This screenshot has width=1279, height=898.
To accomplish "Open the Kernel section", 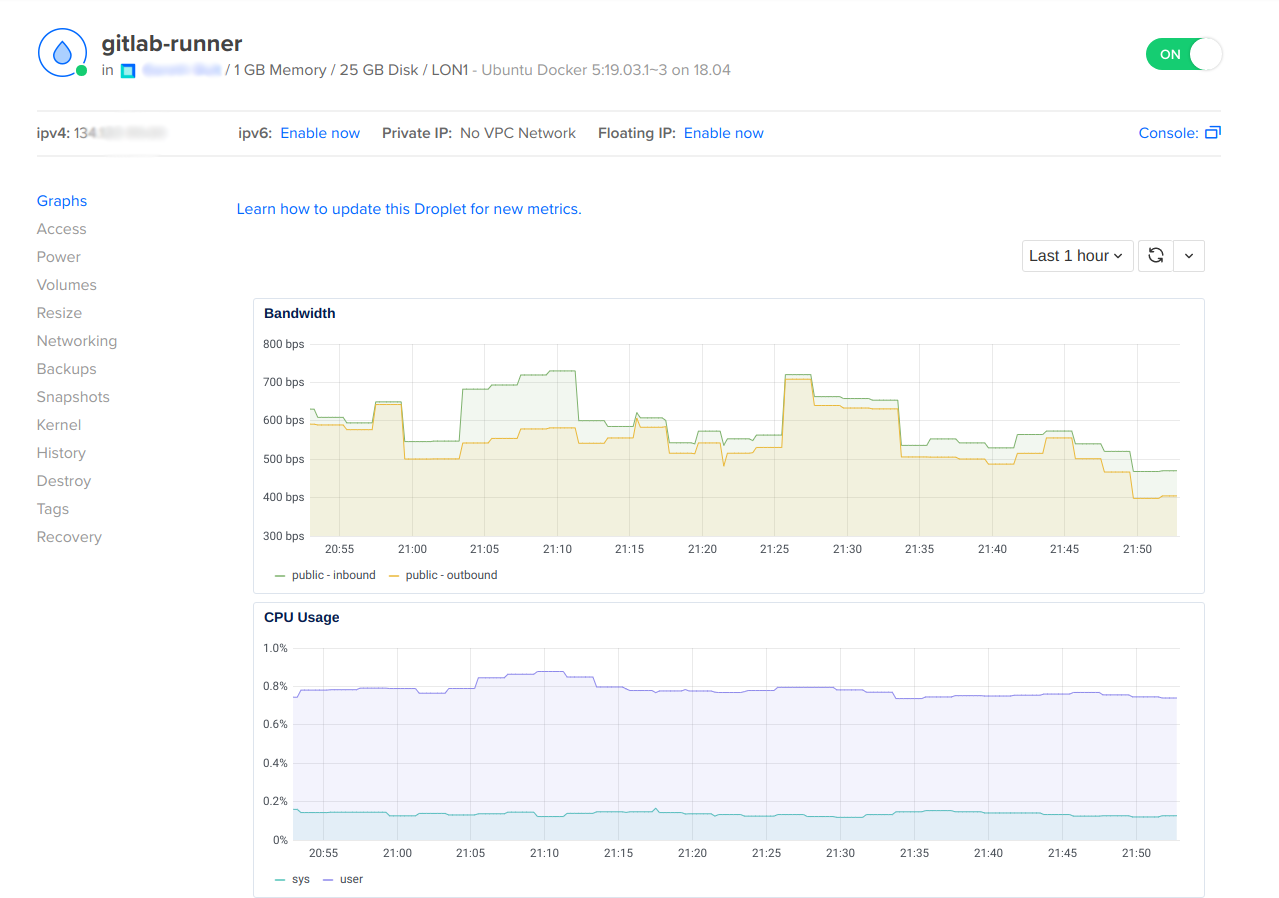I will pos(59,425).
